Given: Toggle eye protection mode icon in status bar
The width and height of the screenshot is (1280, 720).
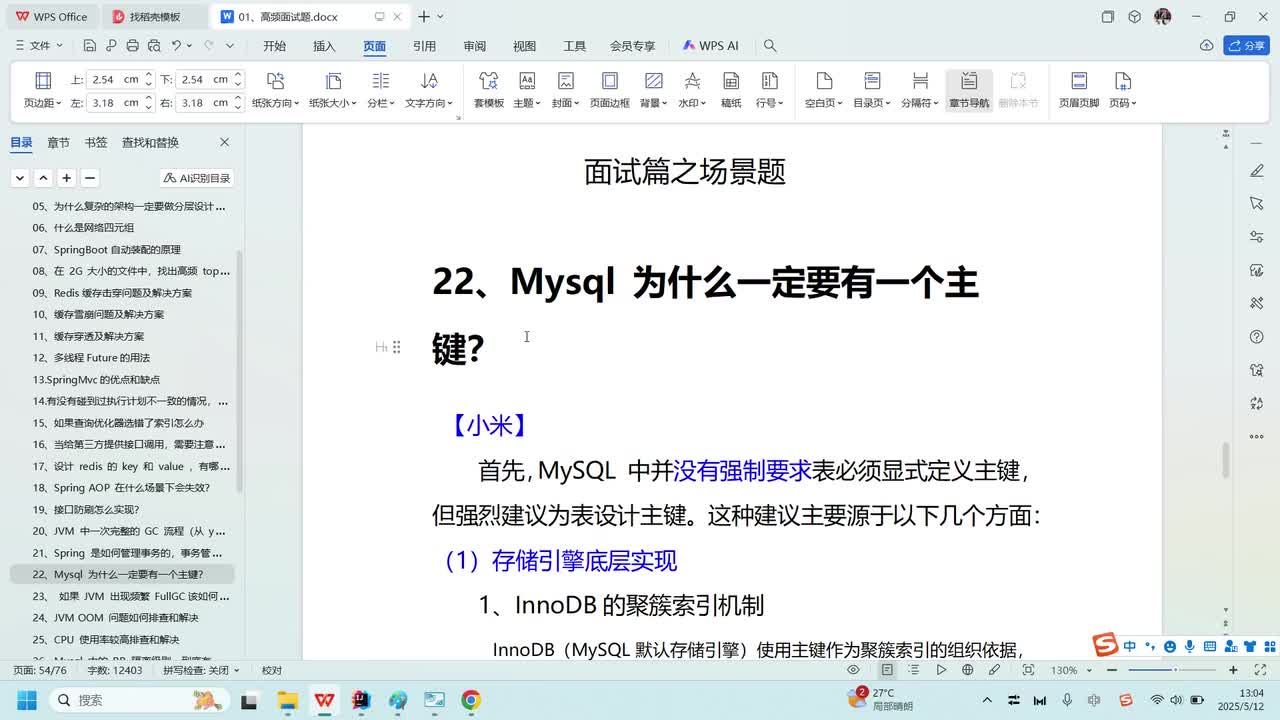Looking at the screenshot, I should (x=853, y=670).
